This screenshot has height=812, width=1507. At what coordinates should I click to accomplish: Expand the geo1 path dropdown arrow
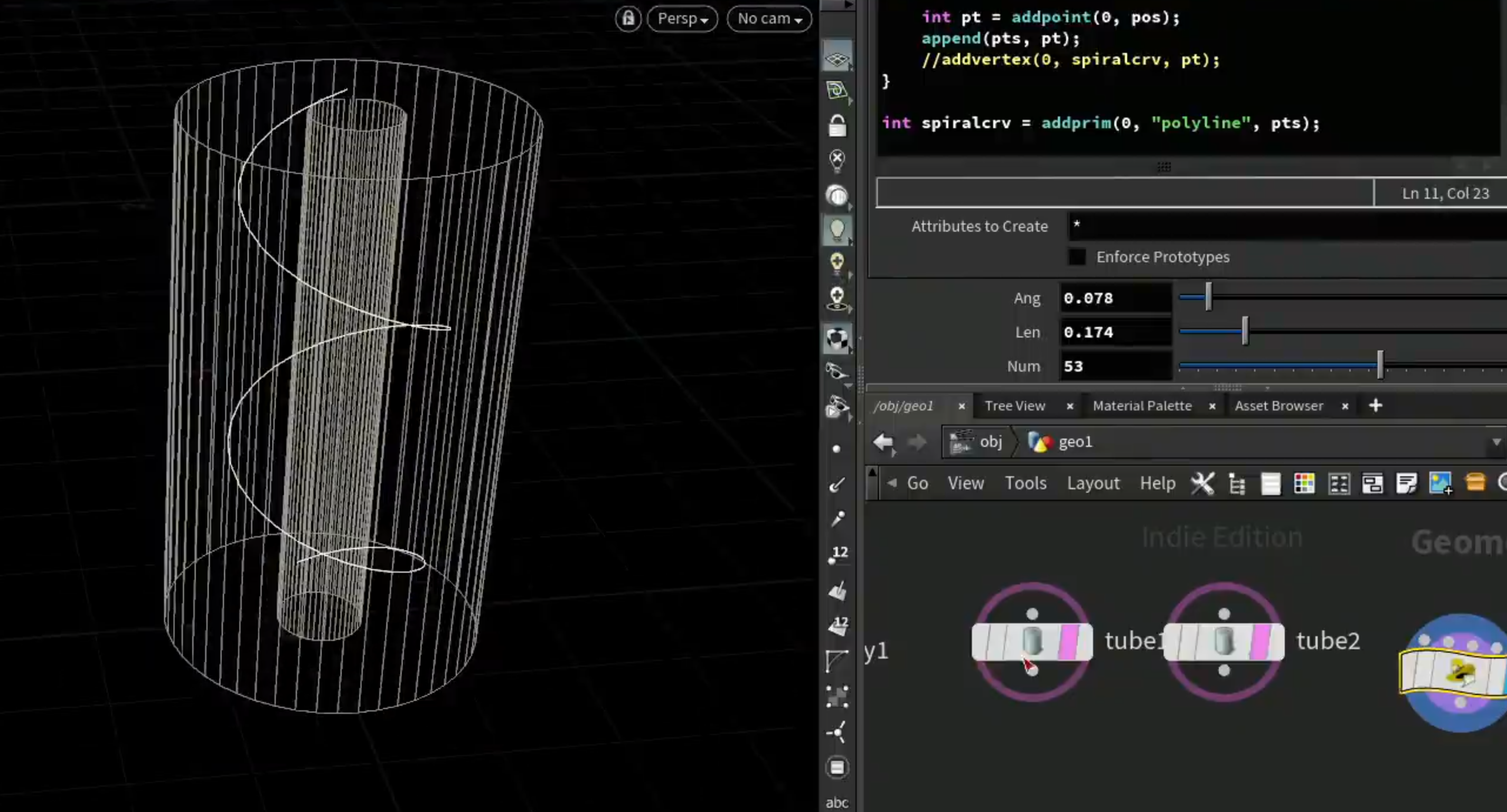point(1496,442)
